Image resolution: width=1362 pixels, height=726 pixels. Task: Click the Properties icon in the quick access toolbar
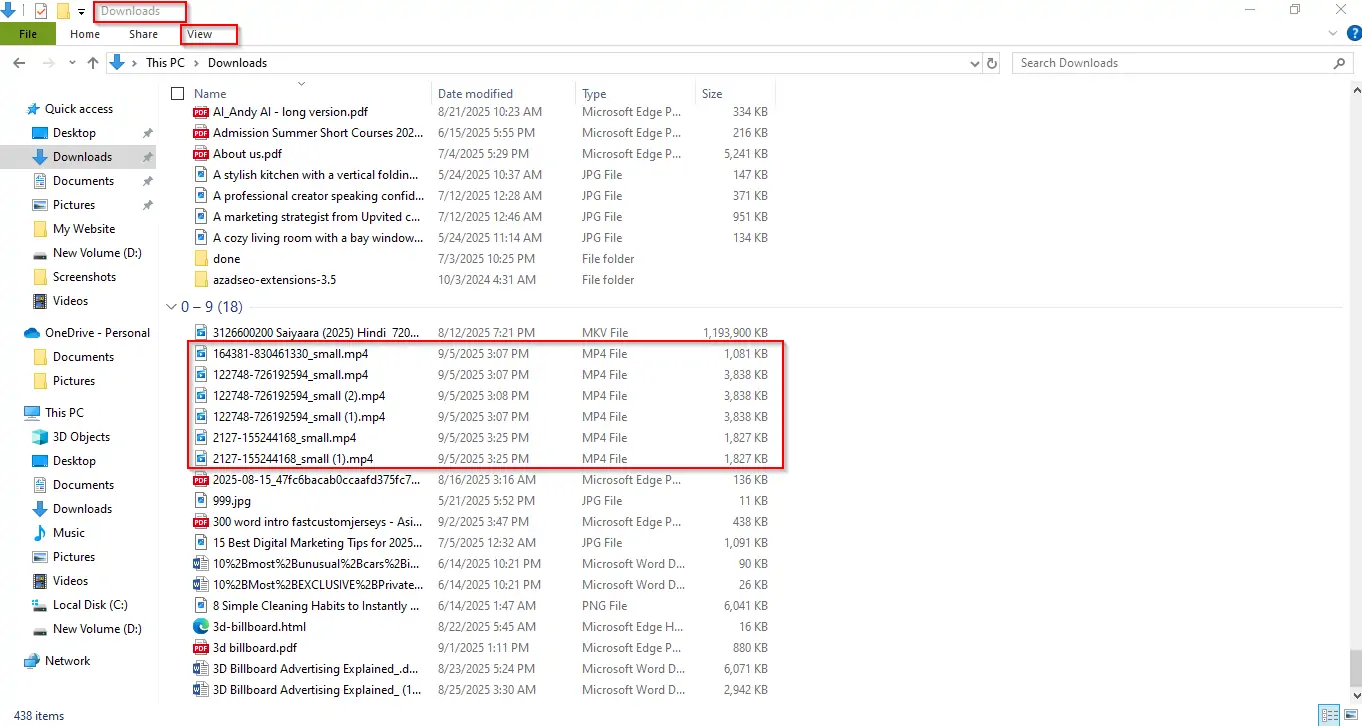[41, 11]
